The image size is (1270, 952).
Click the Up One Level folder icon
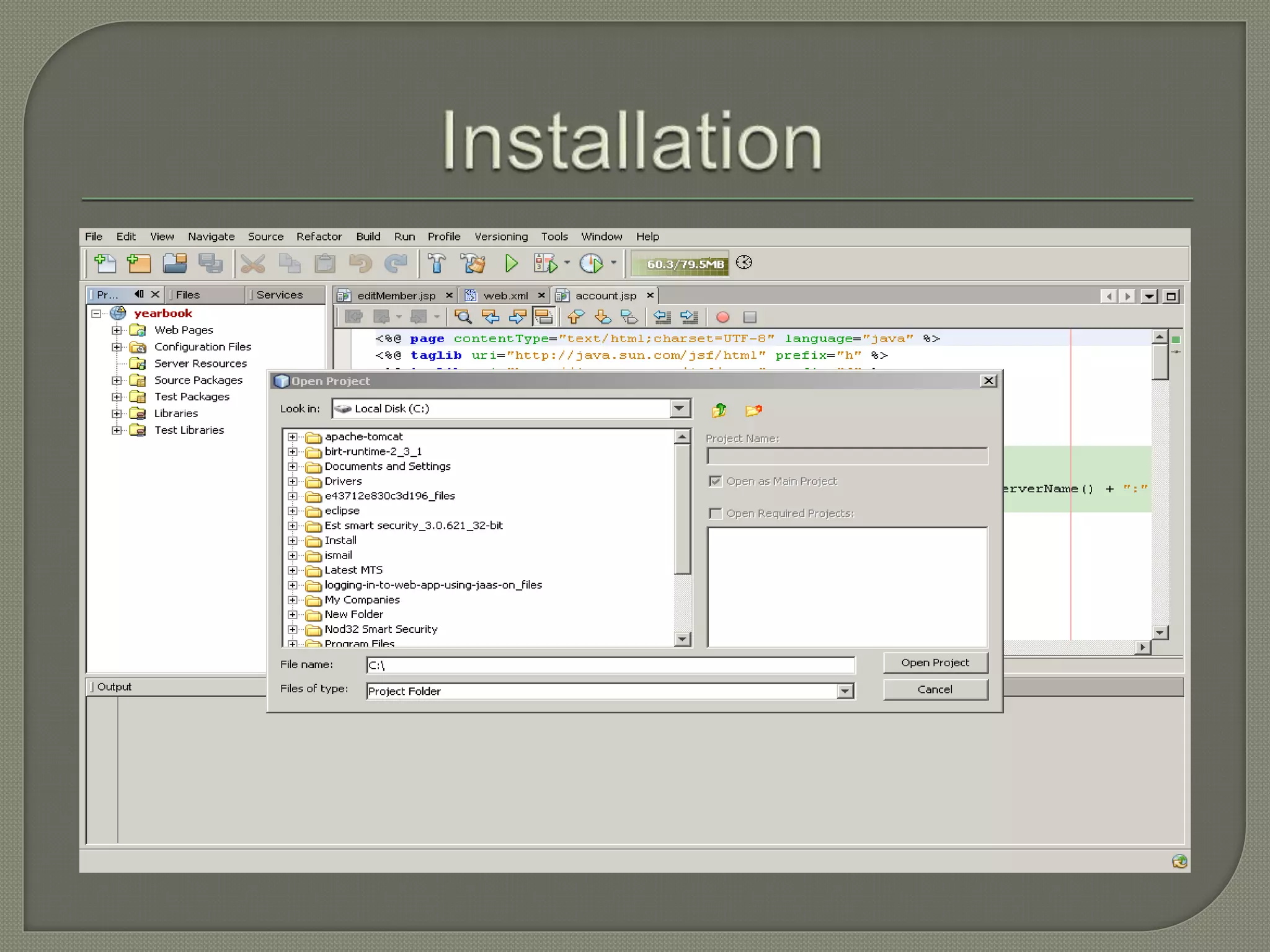(719, 410)
